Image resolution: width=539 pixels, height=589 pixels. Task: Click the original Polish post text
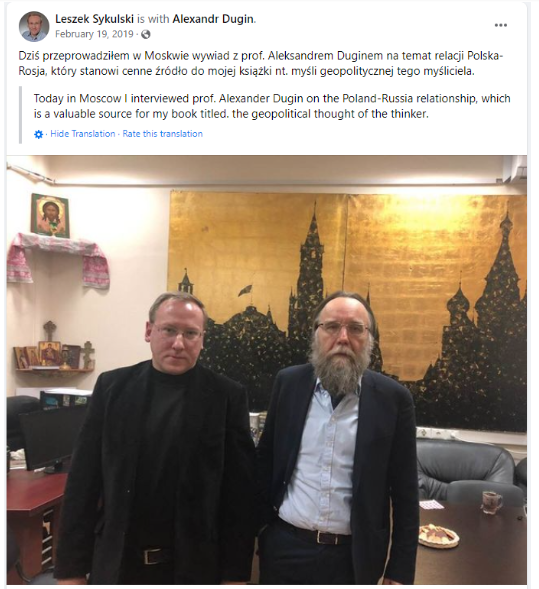(x=261, y=63)
